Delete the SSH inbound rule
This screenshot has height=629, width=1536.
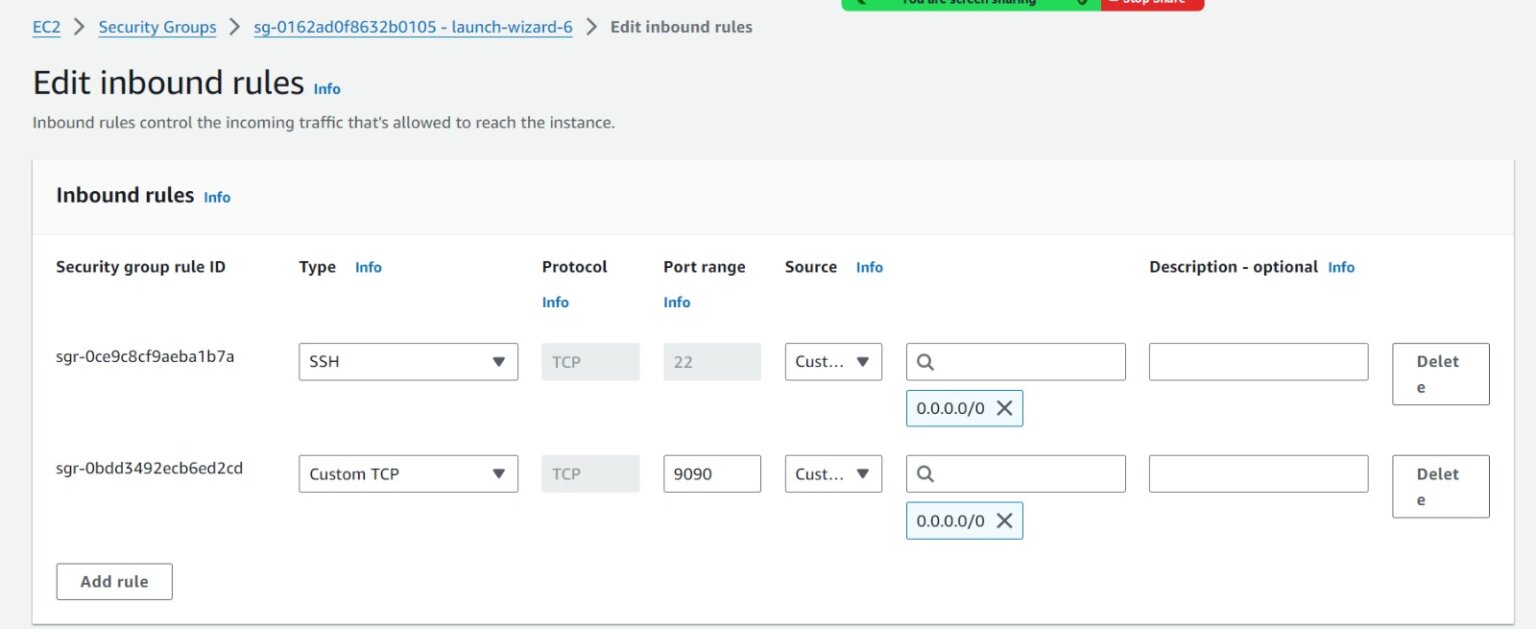click(x=1440, y=374)
